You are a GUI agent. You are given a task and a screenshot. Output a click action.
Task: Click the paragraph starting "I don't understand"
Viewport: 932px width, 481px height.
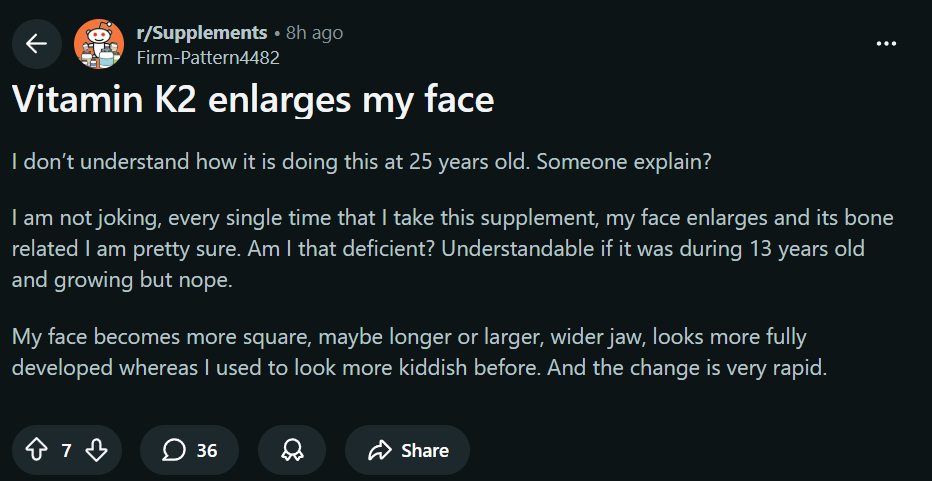(x=362, y=163)
